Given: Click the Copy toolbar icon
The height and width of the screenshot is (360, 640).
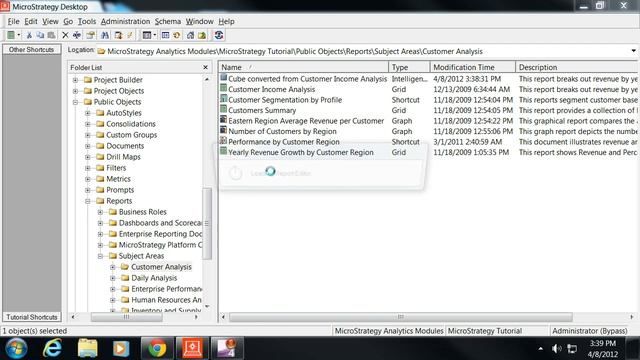Looking at the screenshot, I should (40, 35).
